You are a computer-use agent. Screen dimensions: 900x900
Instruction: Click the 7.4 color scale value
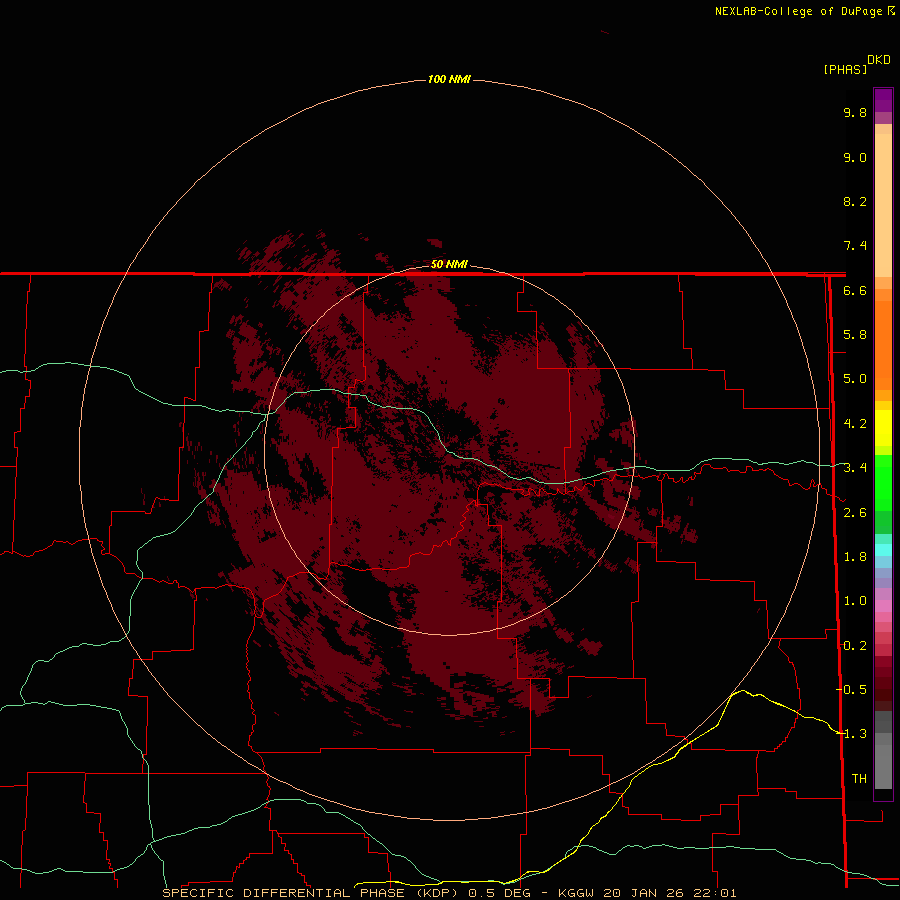point(855,246)
